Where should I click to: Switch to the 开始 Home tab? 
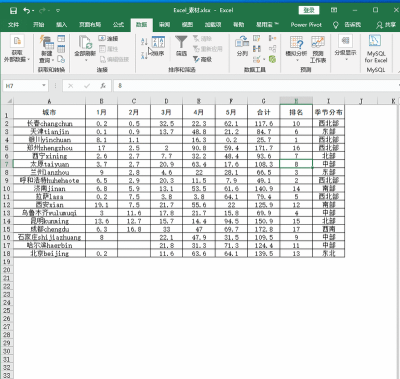(x=39, y=25)
